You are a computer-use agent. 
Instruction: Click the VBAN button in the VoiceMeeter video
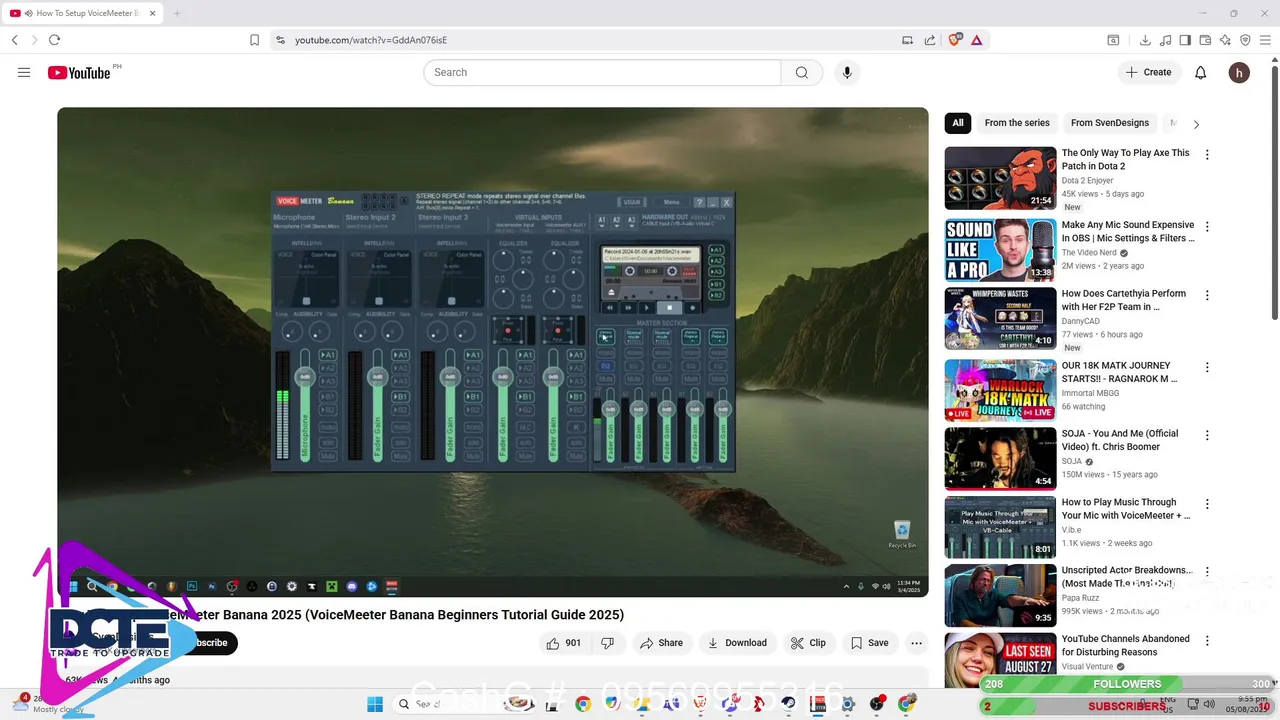click(x=632, y=202)
